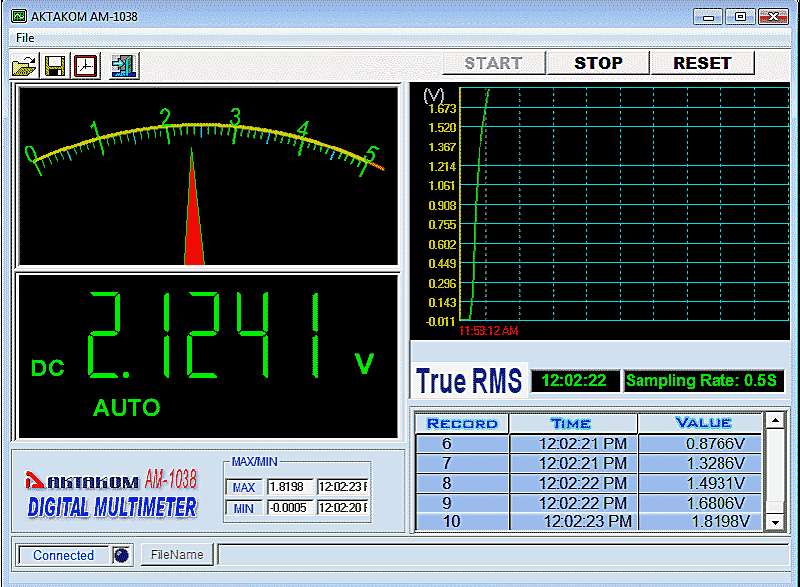Screen dimensions: 800x587
Task: Click the MIN value field -0.0005
Action: [289, 508]
